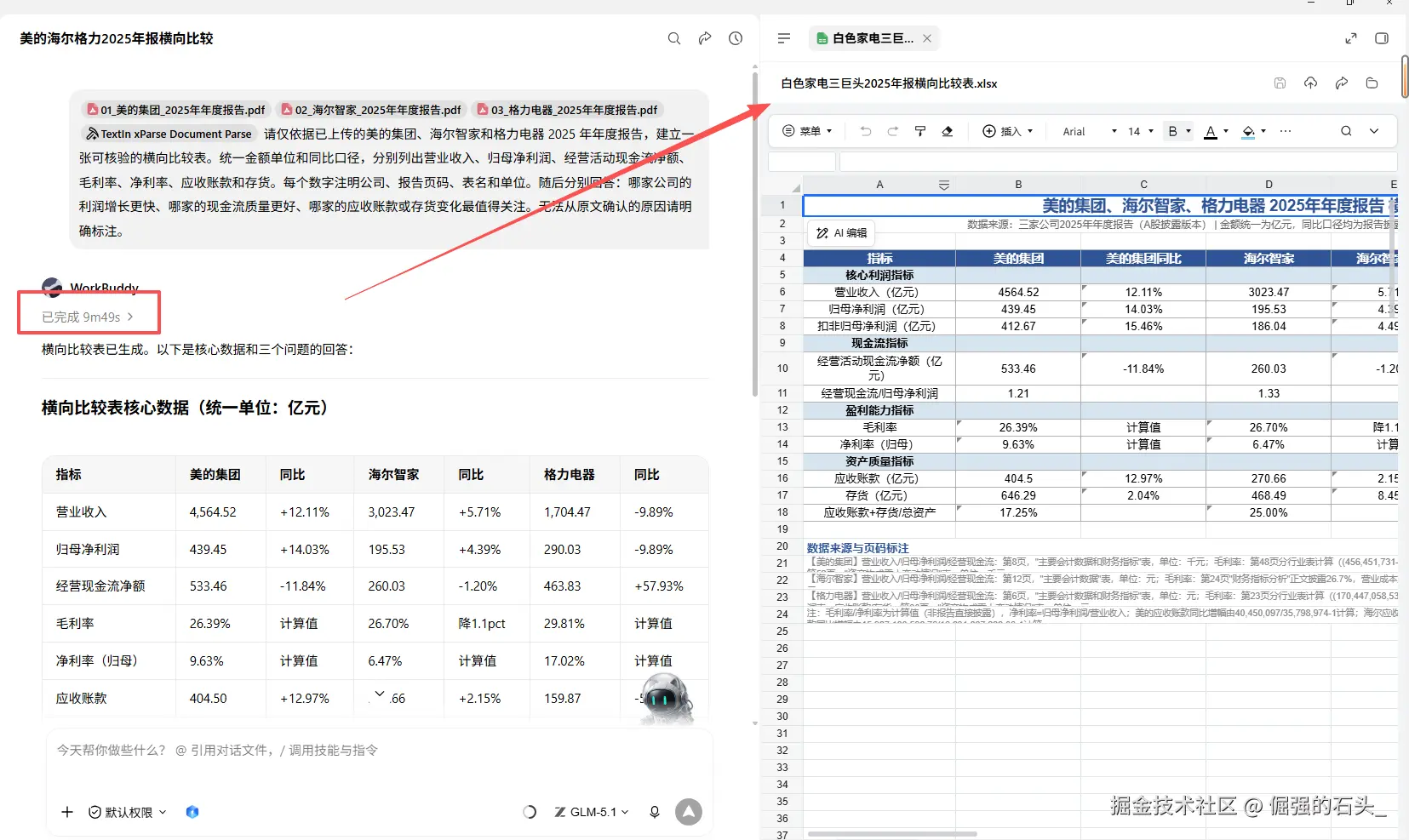
Task: Select the format painter tool
Action: click(x=920, y=131)
